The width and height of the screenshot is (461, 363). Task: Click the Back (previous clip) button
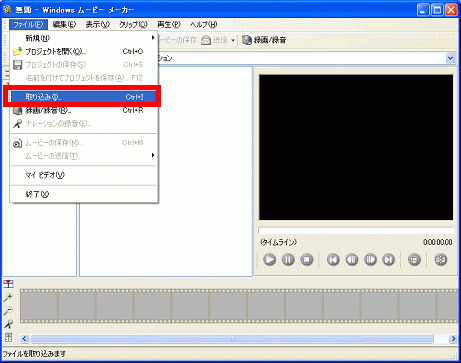point(333,259)
